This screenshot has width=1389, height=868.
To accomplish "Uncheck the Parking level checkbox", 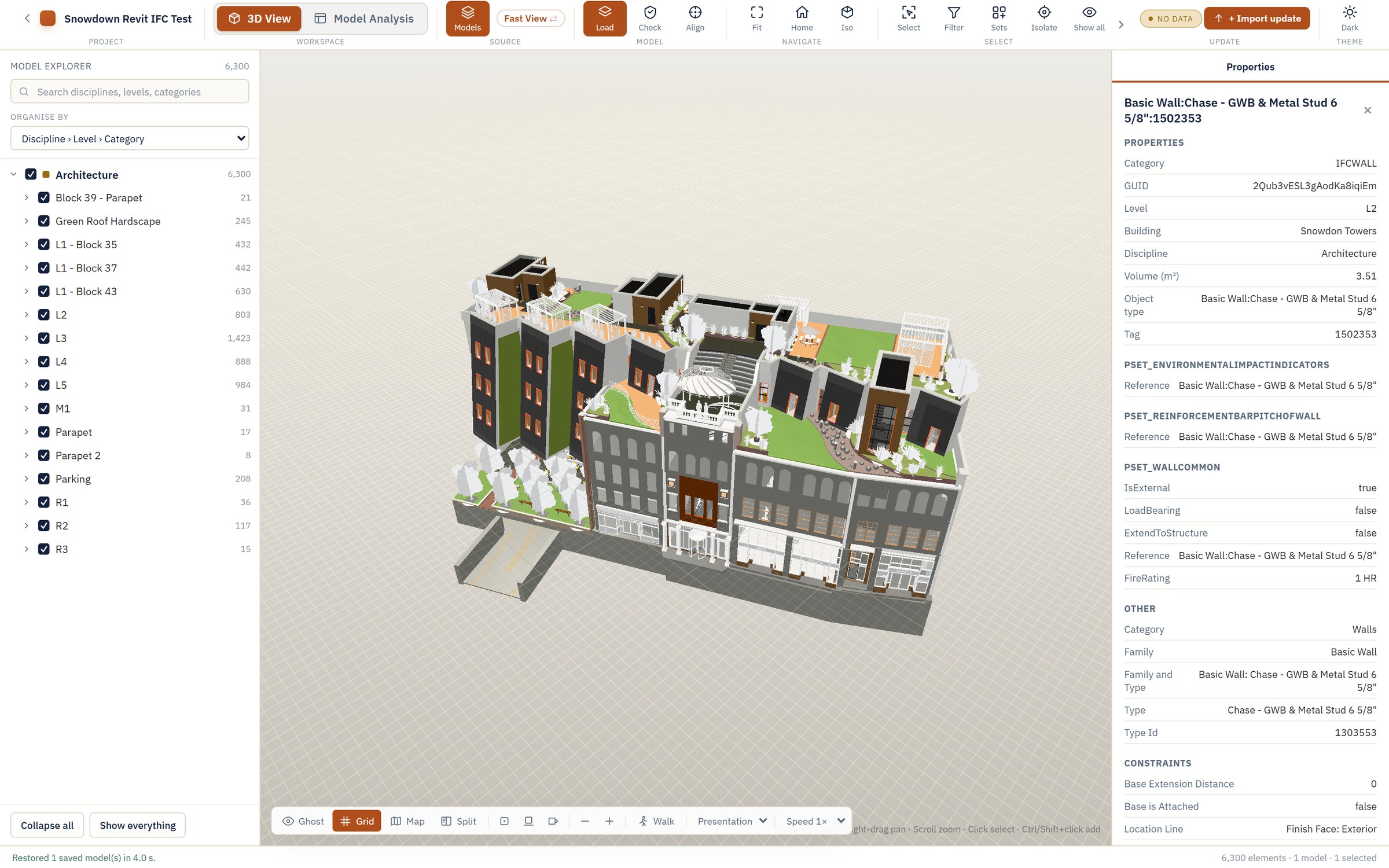I will 43,479.
